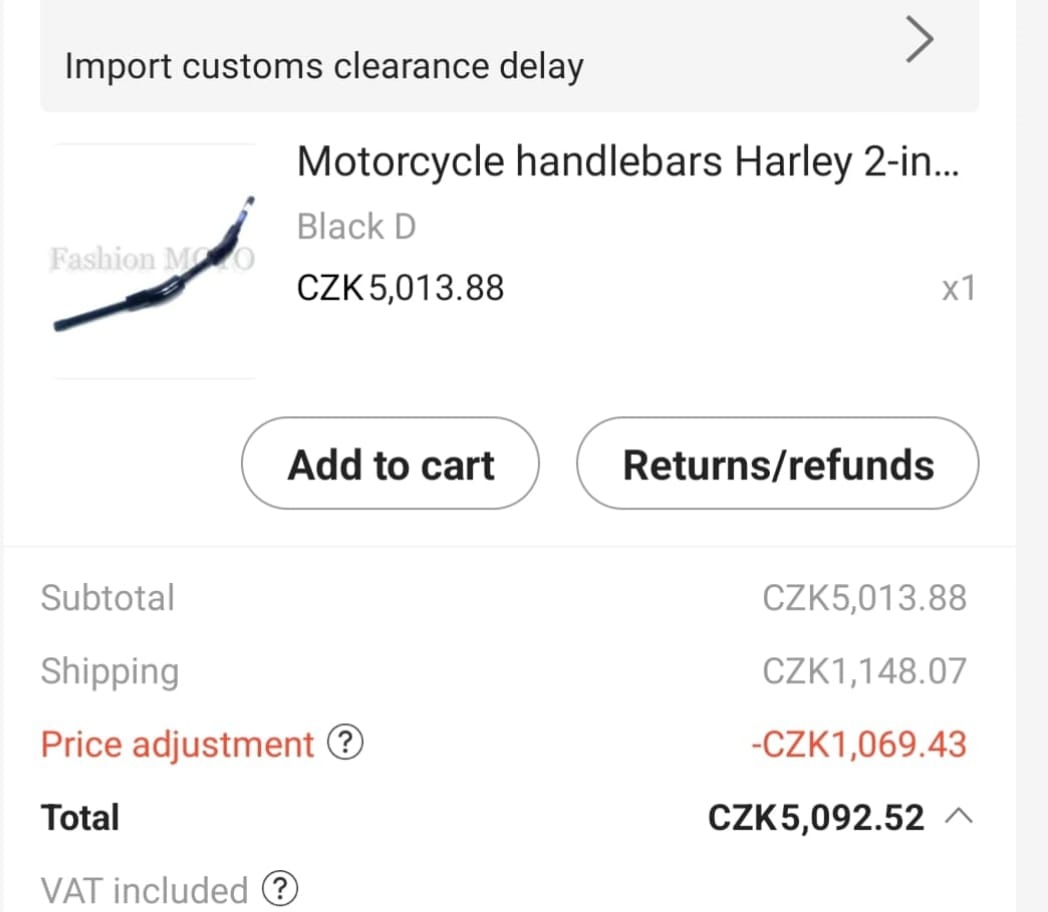Click the Black D variant label
Image resolution: width=1048 pixels, height=912 pixels.
pos(356,226)
